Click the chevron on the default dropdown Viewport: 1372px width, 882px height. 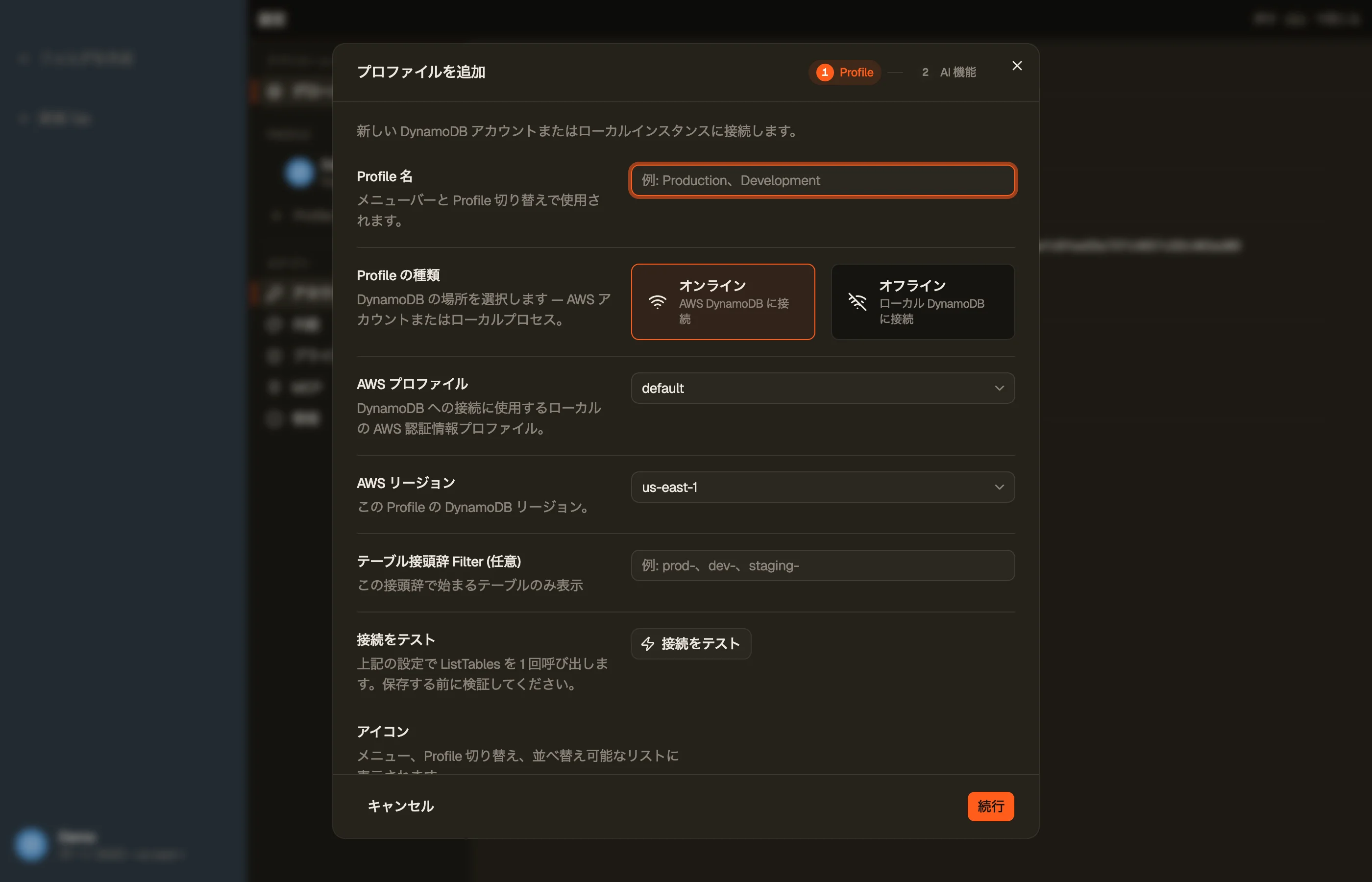999,388
